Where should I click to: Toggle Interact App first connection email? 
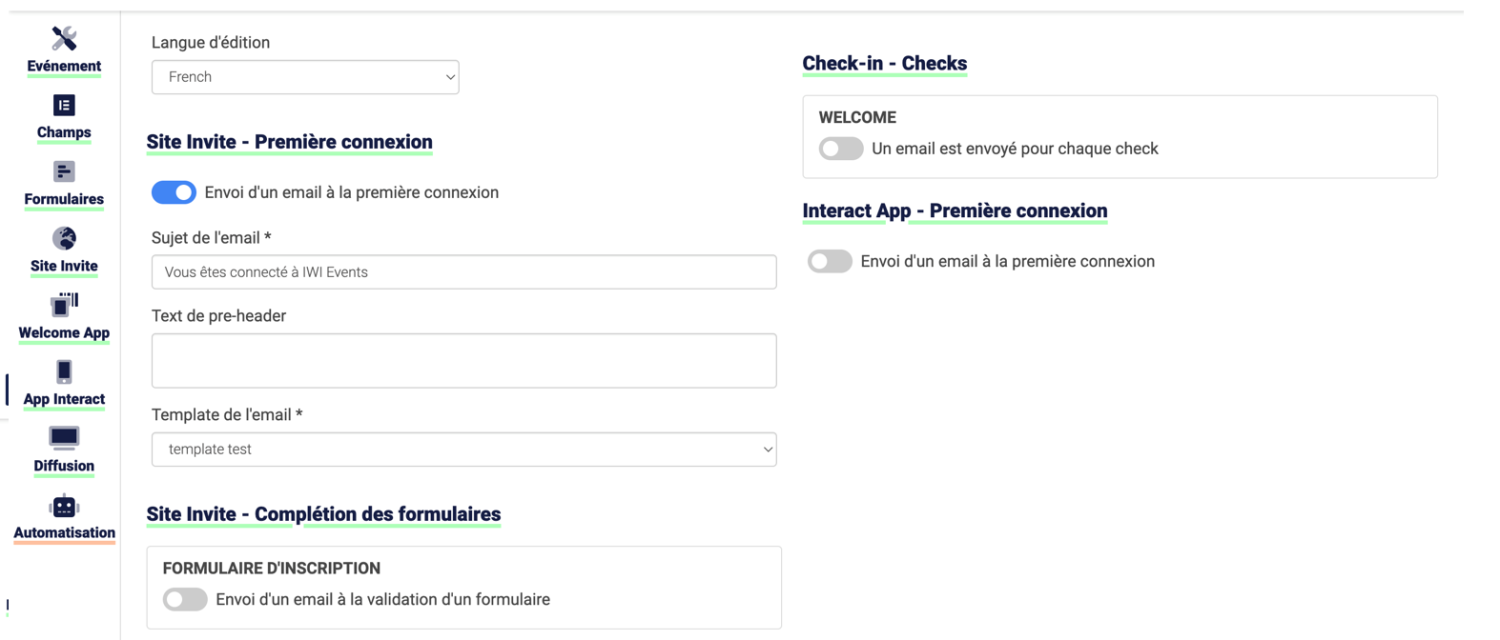pyautogui.click(x=830, y=262)
